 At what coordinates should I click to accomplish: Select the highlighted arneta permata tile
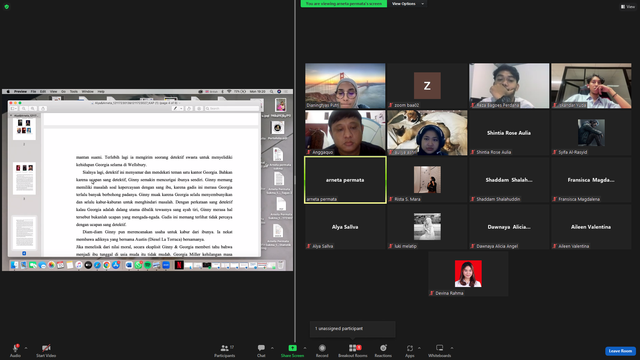[345, 180]
